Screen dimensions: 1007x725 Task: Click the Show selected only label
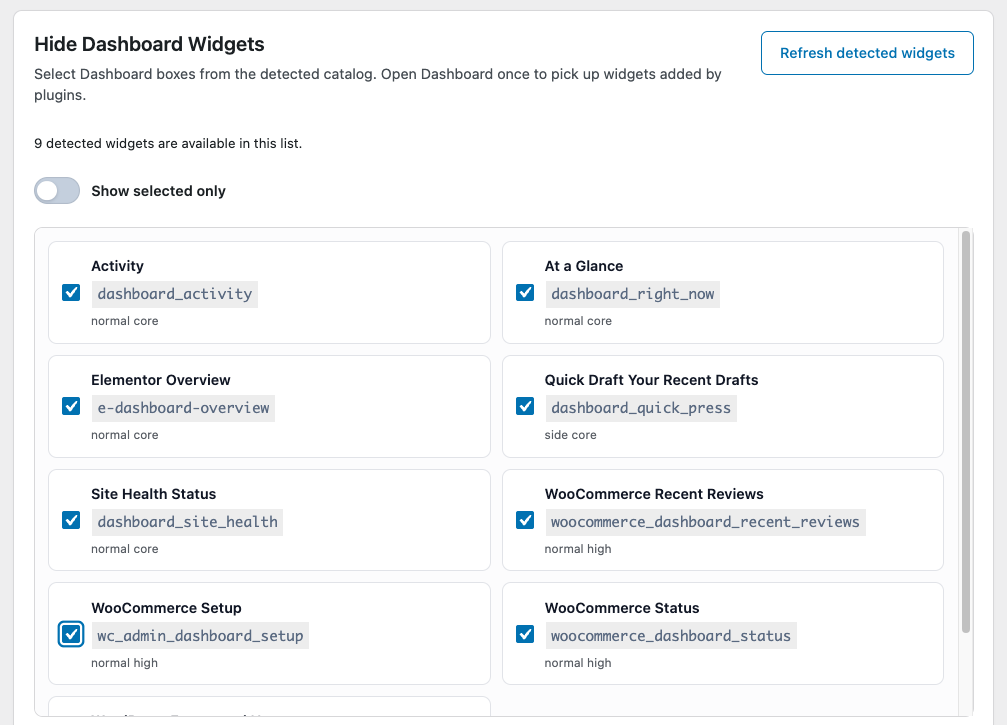click(x=159, y=191)
